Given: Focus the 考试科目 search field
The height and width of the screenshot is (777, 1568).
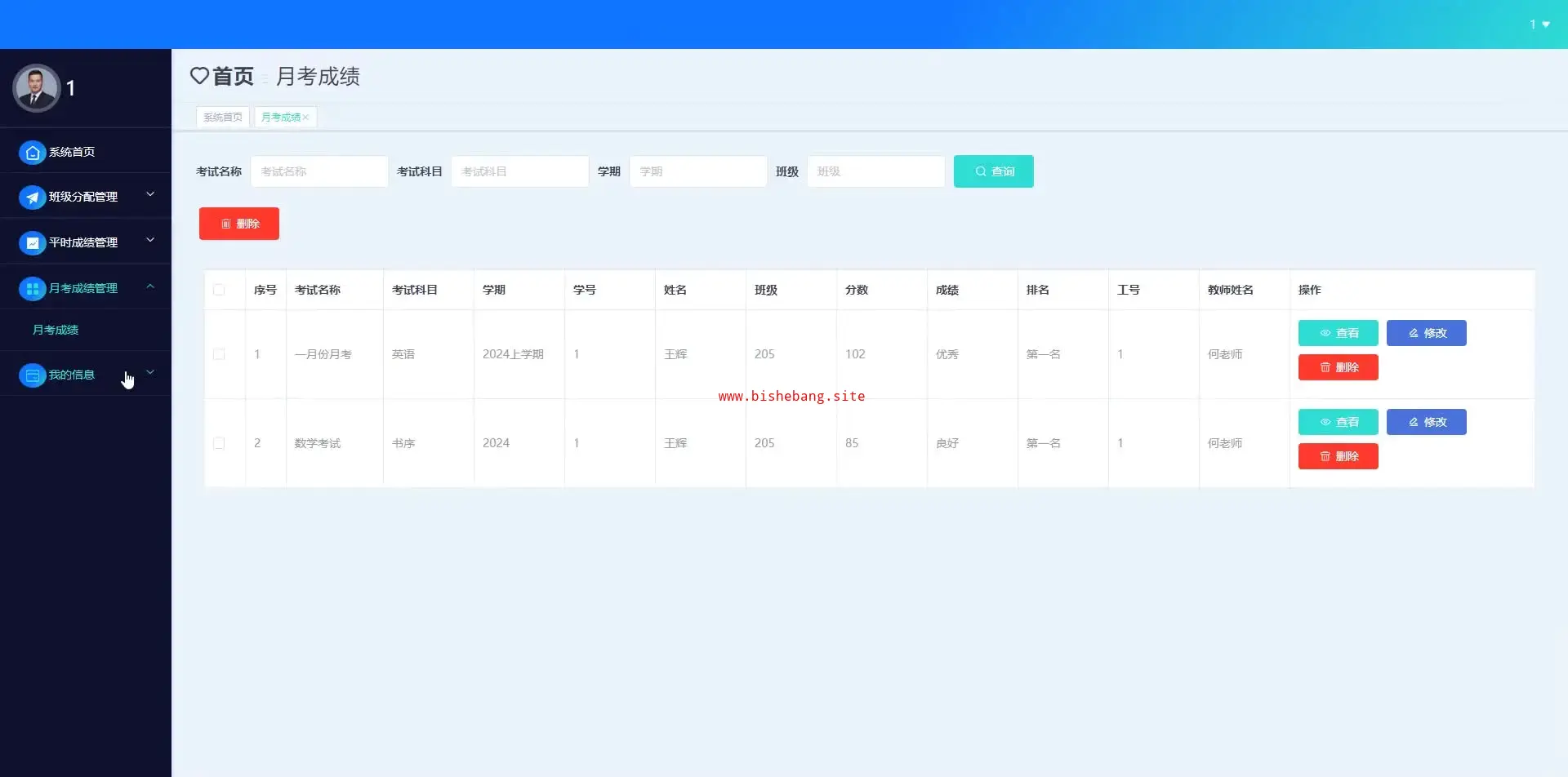Looking at the screenshot, I should [520, 171].
